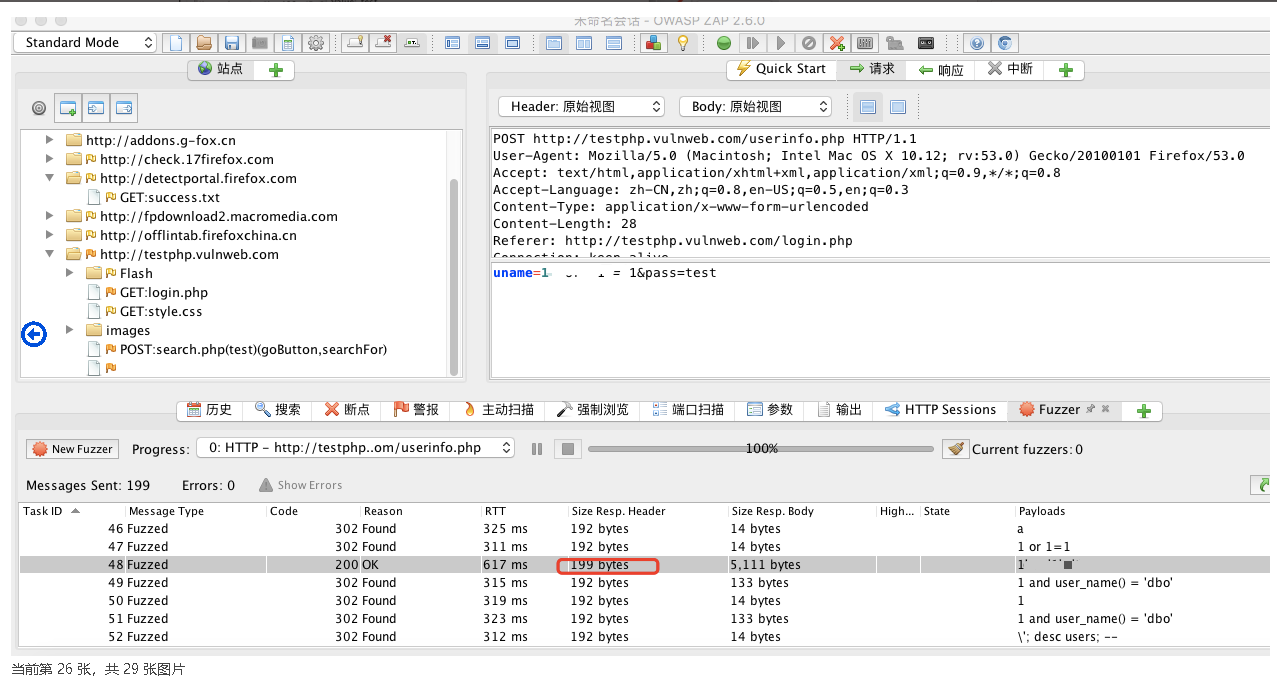
Task: Click the fuzzer progress bar at 100%
Action: point(762,449)
